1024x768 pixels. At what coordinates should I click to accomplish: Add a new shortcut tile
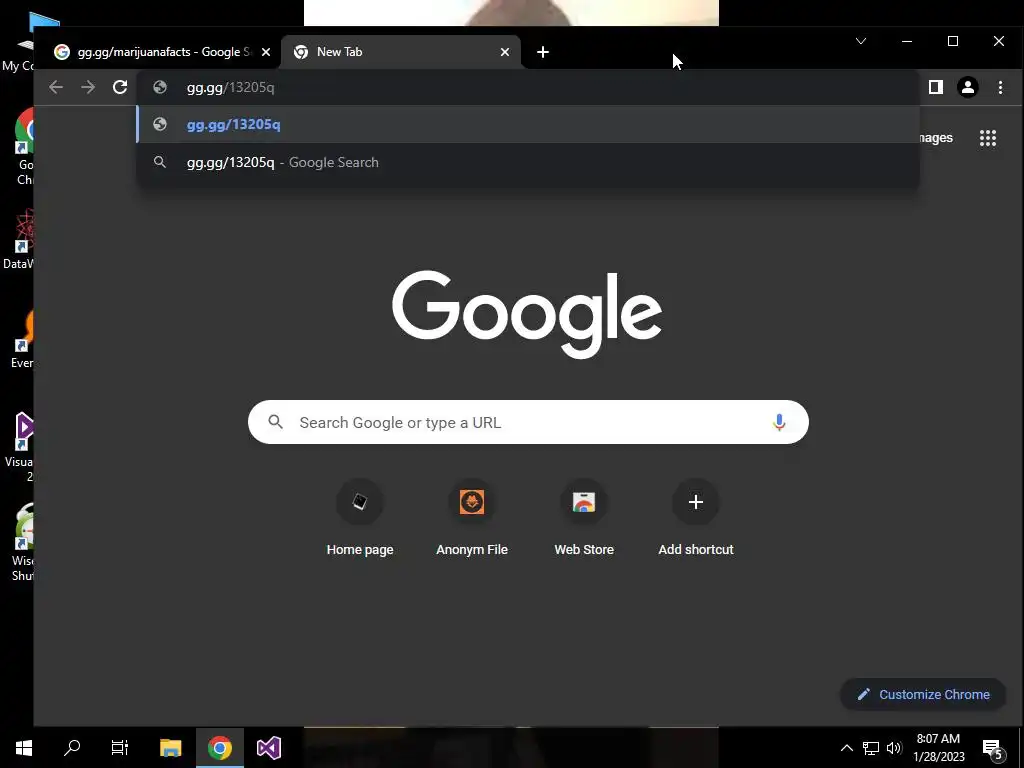(696, 519)
